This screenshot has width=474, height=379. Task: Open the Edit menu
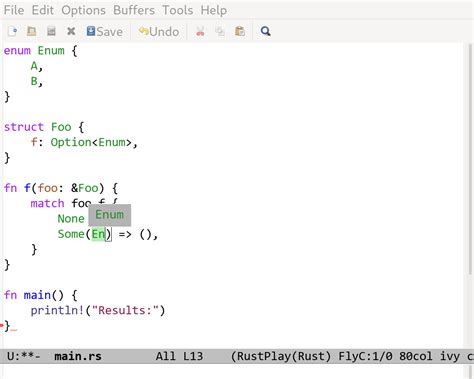click(42, 10)
